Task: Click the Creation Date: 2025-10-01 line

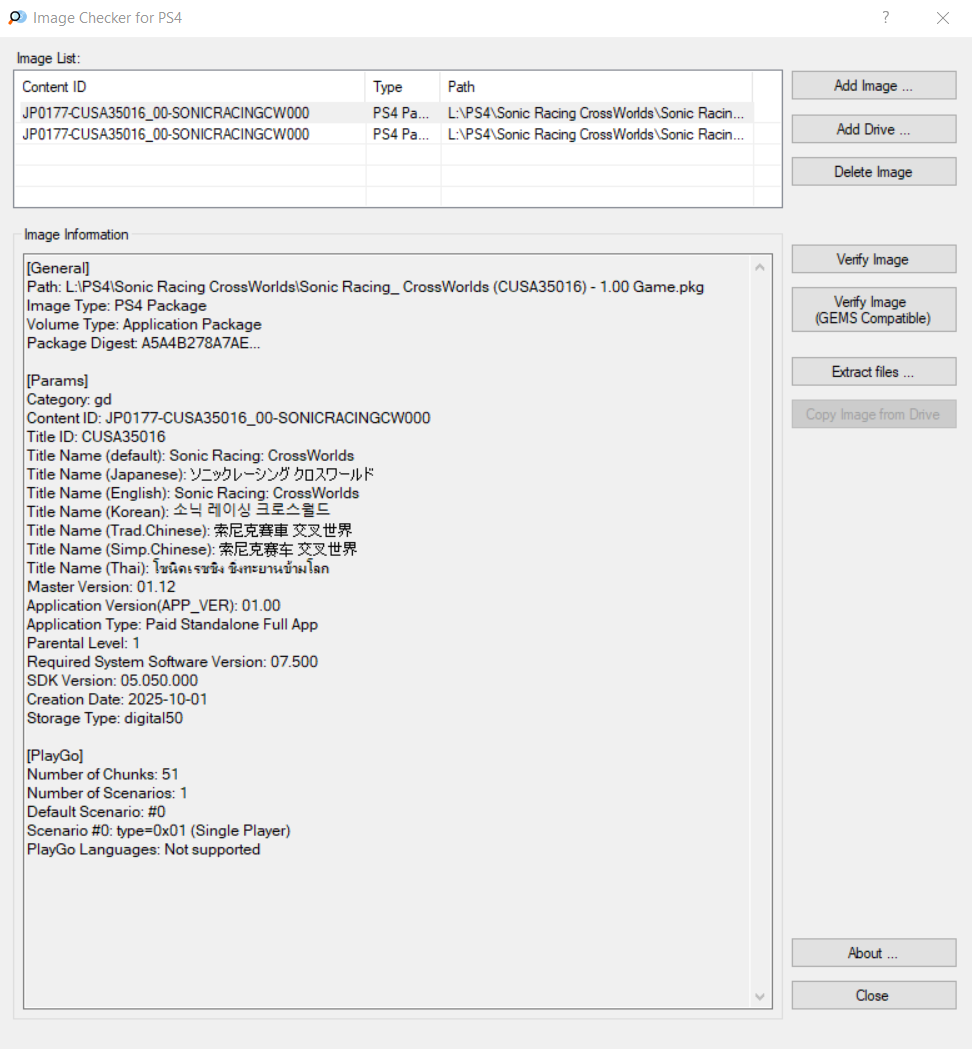Action: (x=116, y=699)
